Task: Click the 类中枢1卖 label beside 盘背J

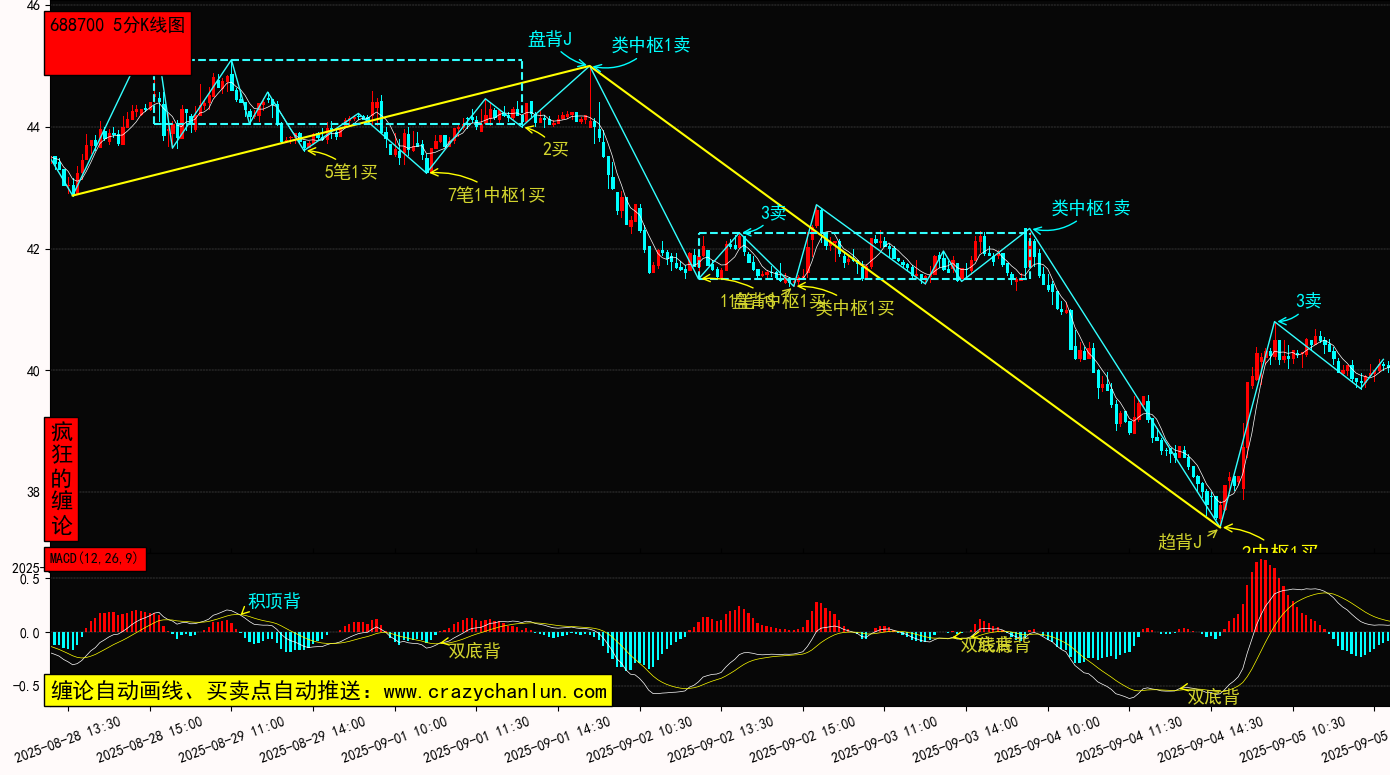Action: 651,45
